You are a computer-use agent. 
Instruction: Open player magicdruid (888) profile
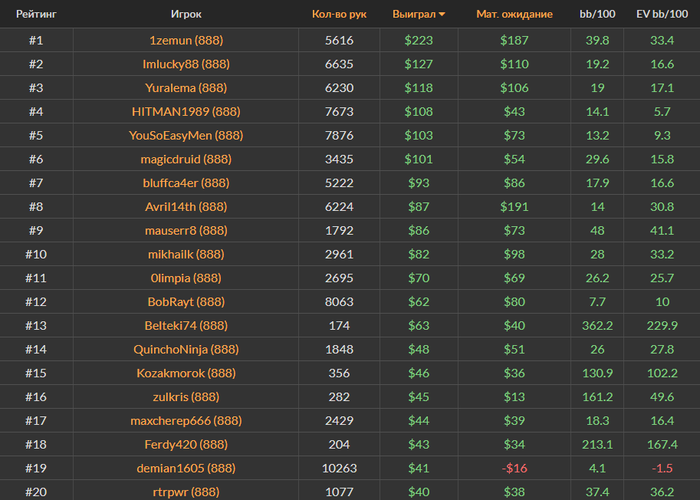click(x=186, y=159)
